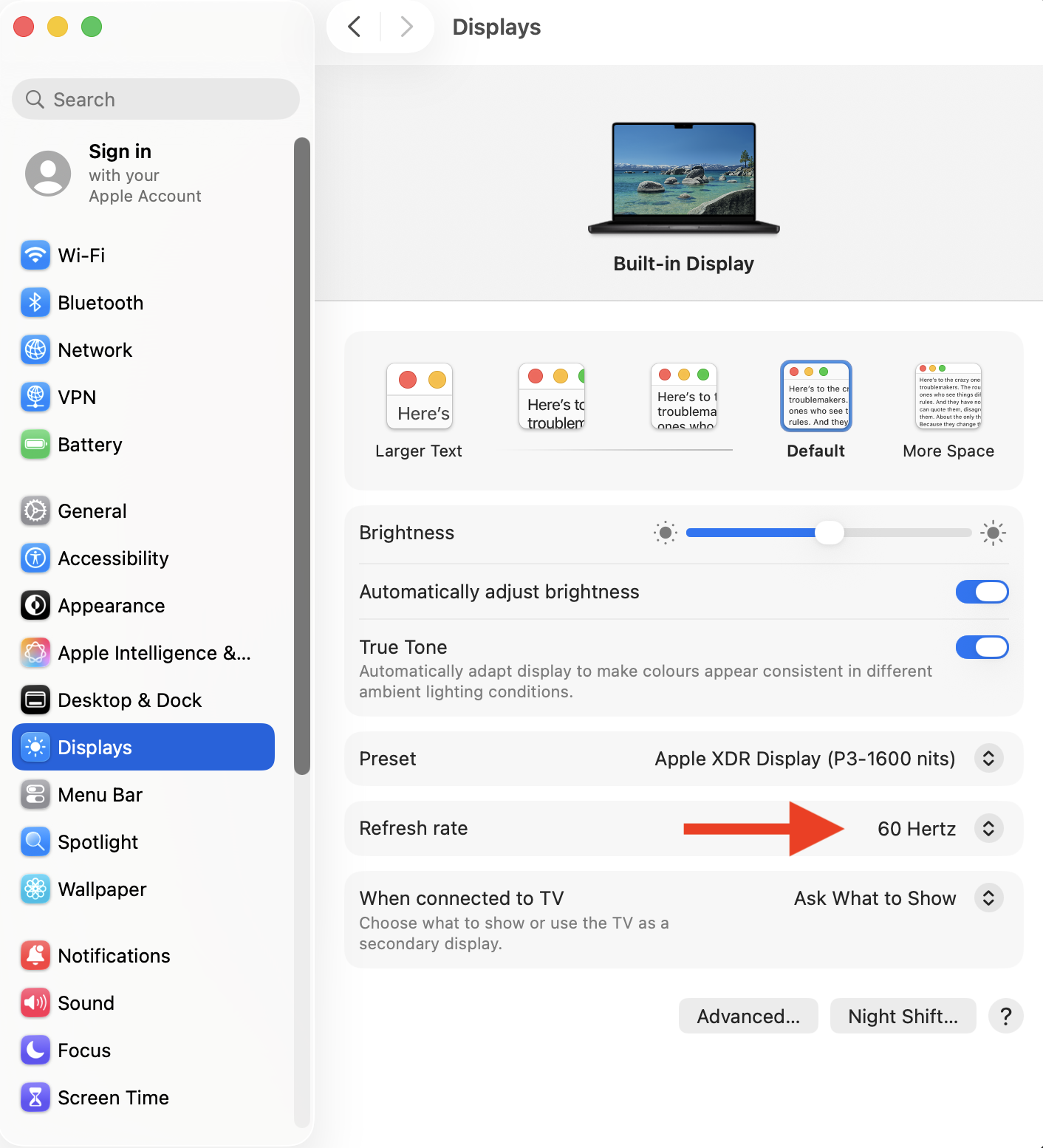The image size is (1043, 1148).
Task: Open Screen Time in the sidebar
Action: point(143,1098)
